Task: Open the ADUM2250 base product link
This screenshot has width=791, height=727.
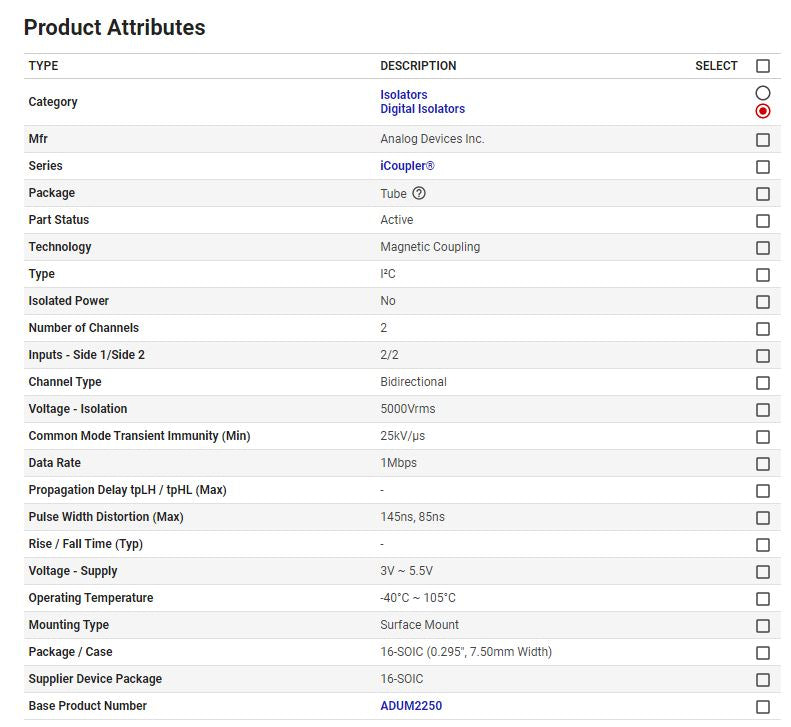Action: click(410, 706)
